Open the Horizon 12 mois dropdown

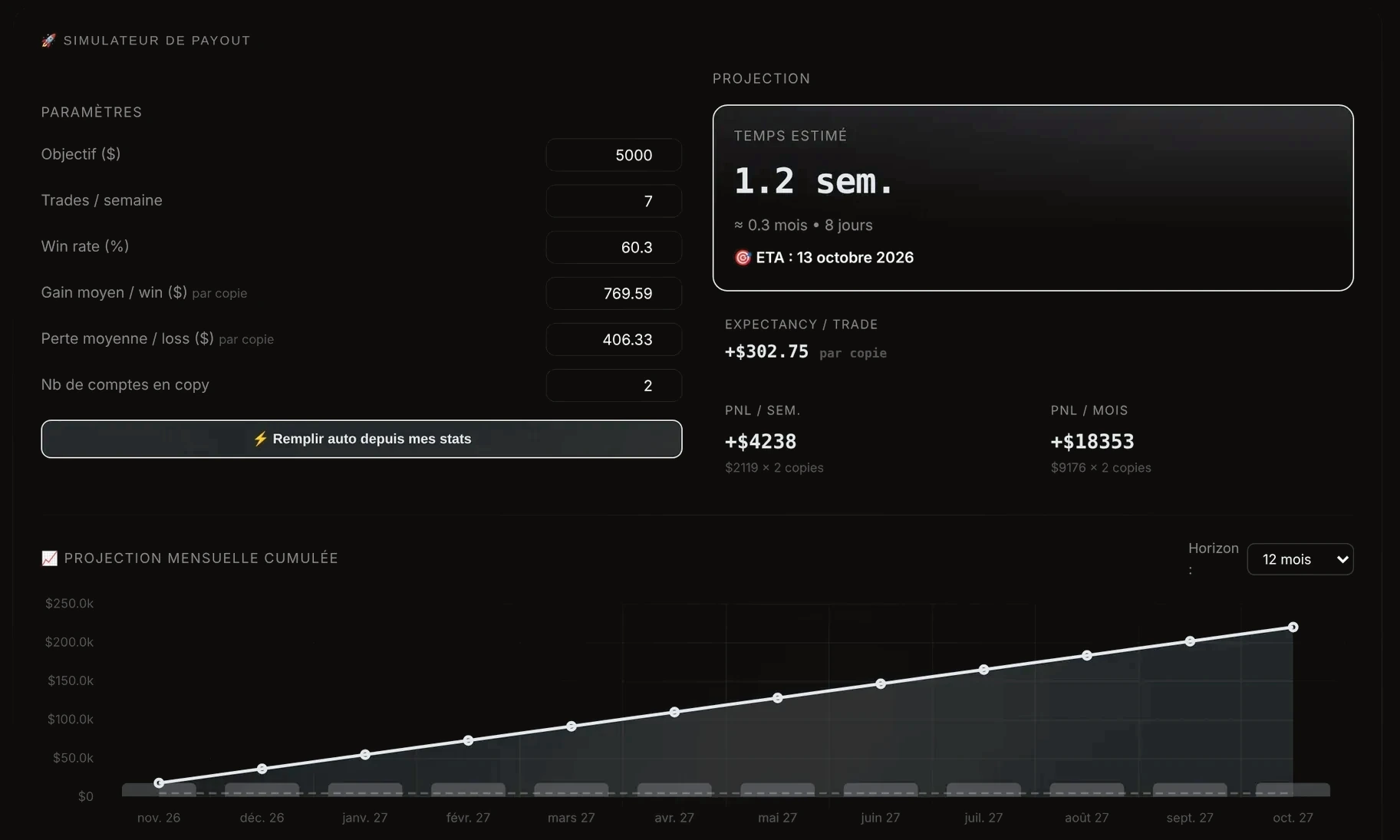coord(1300,559)
